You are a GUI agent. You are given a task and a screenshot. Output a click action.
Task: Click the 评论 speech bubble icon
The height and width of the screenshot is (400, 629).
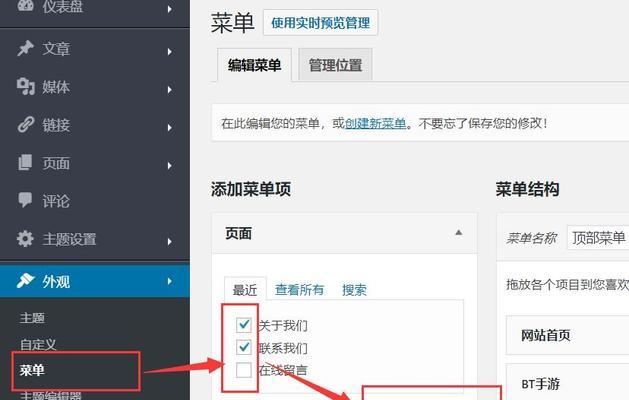pos(25,200)
